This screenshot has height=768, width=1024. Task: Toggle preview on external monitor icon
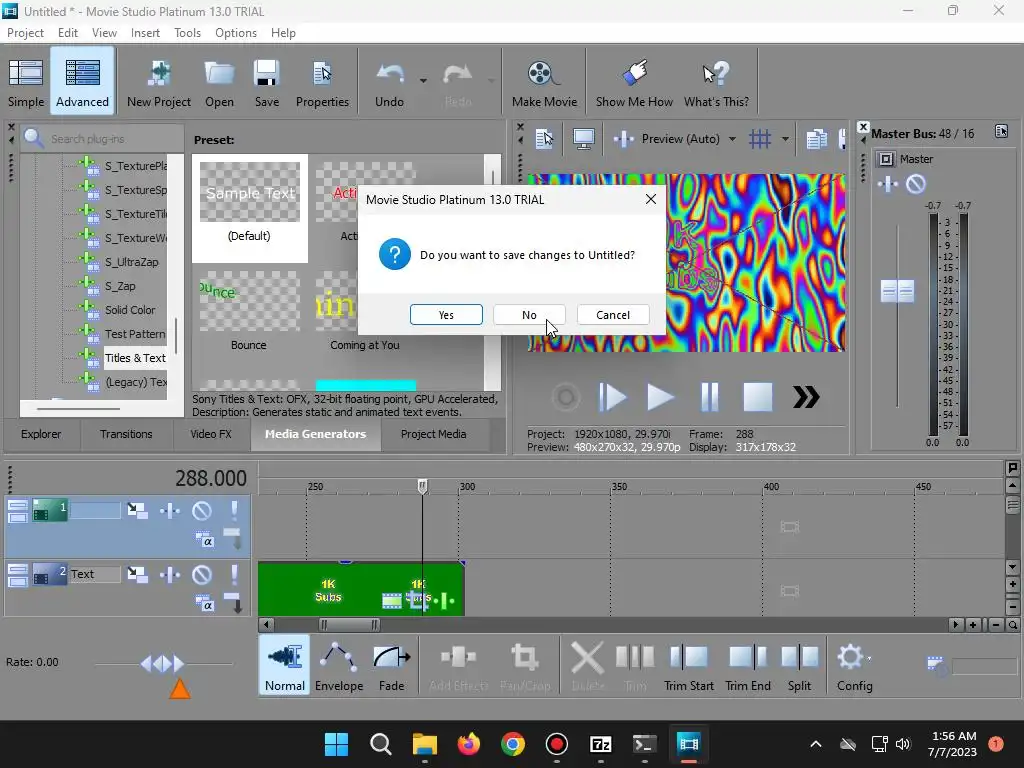(583, 138)
